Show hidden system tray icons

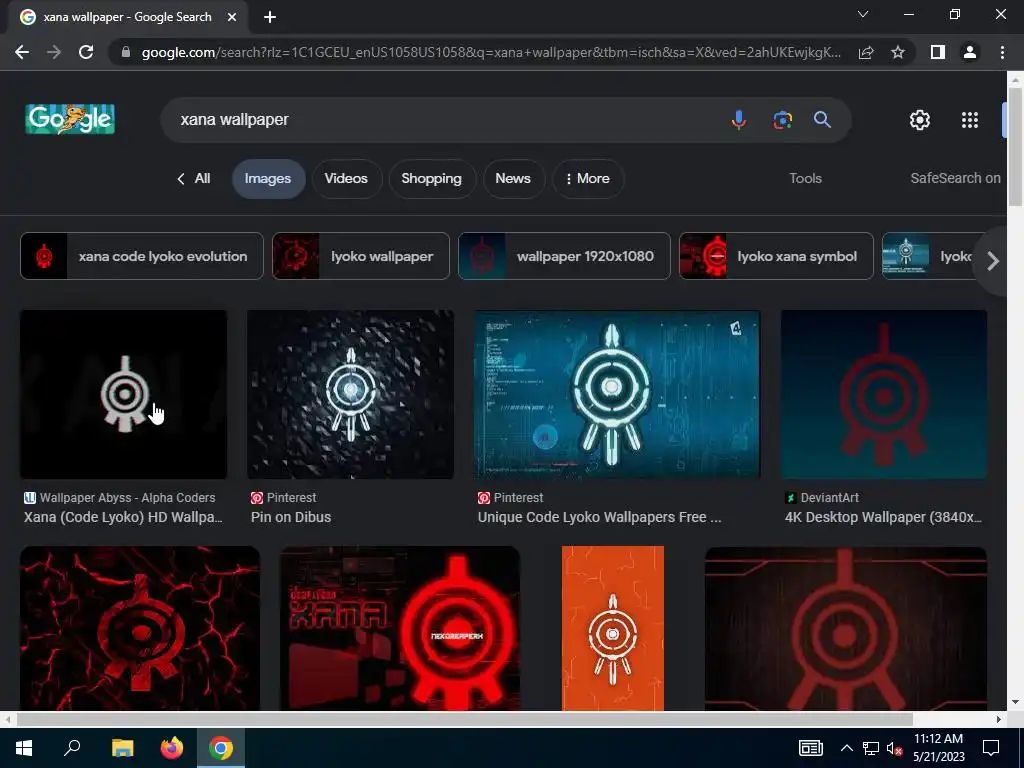click(x=846, y=748)
